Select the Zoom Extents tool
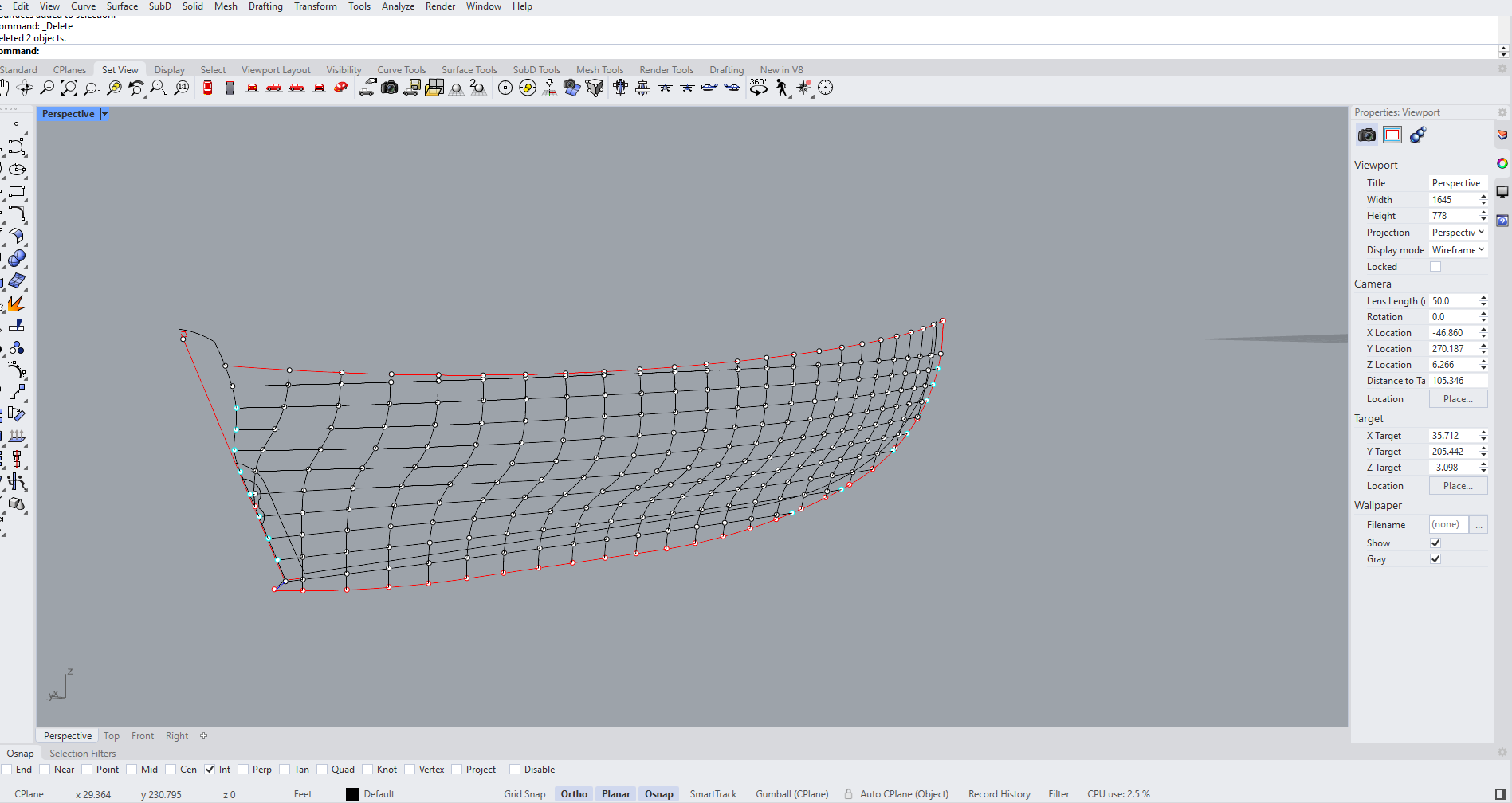Image resolution: width=1512 pixels, height=803 pixels. [x=69, y=88]
